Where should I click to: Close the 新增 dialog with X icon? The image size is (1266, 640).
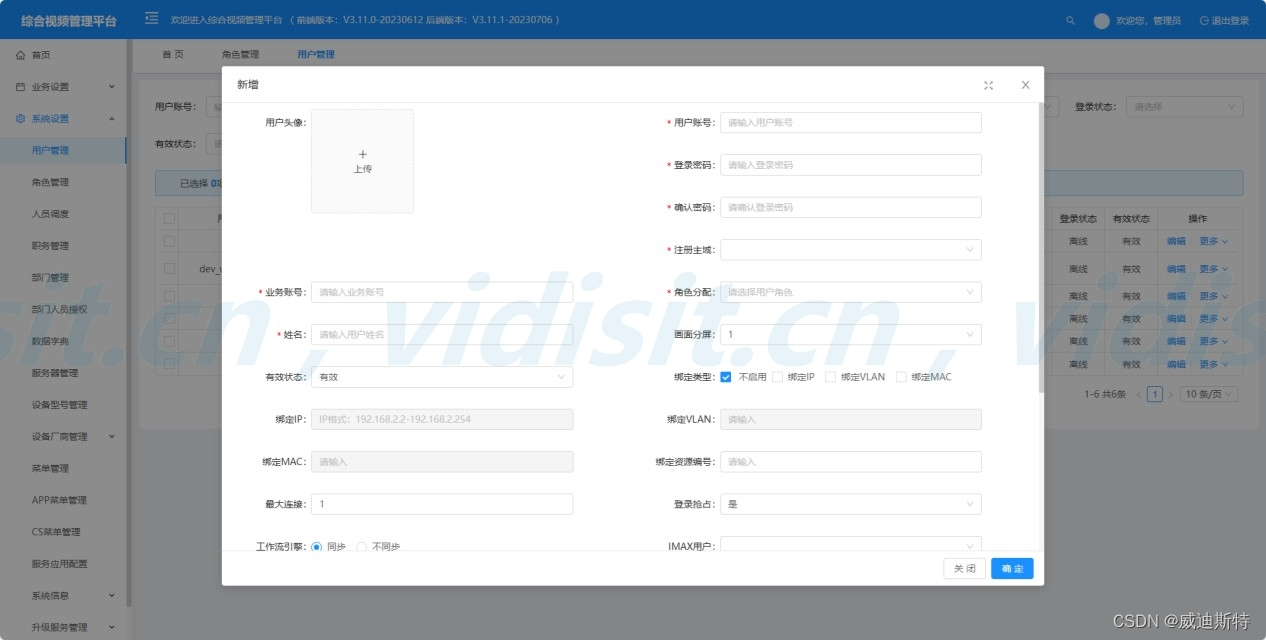tap(1025, 86)
